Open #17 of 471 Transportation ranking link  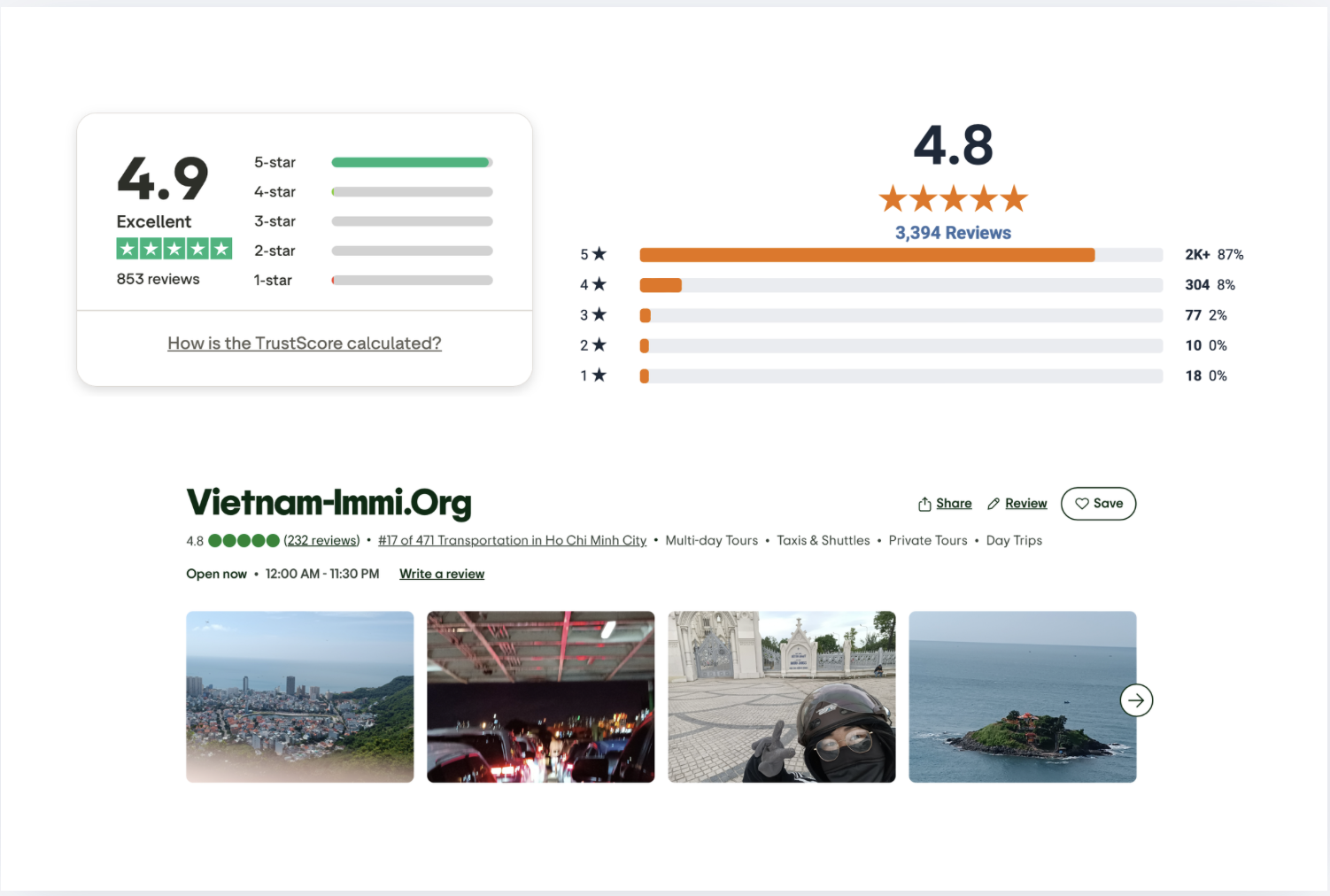pos(512,540)
